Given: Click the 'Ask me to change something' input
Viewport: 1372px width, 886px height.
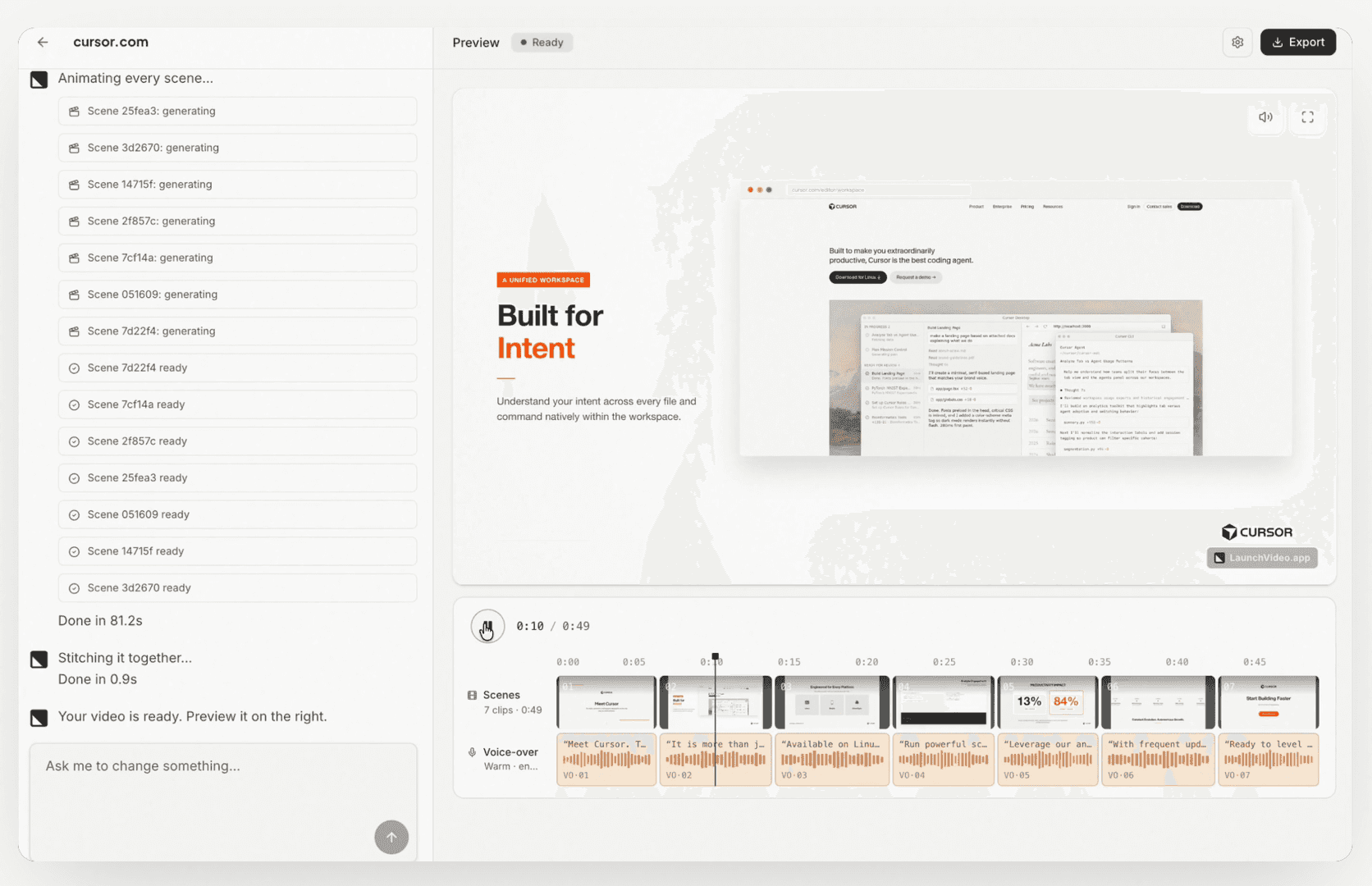Looking at the screenshot, I should tap(223, 800).
